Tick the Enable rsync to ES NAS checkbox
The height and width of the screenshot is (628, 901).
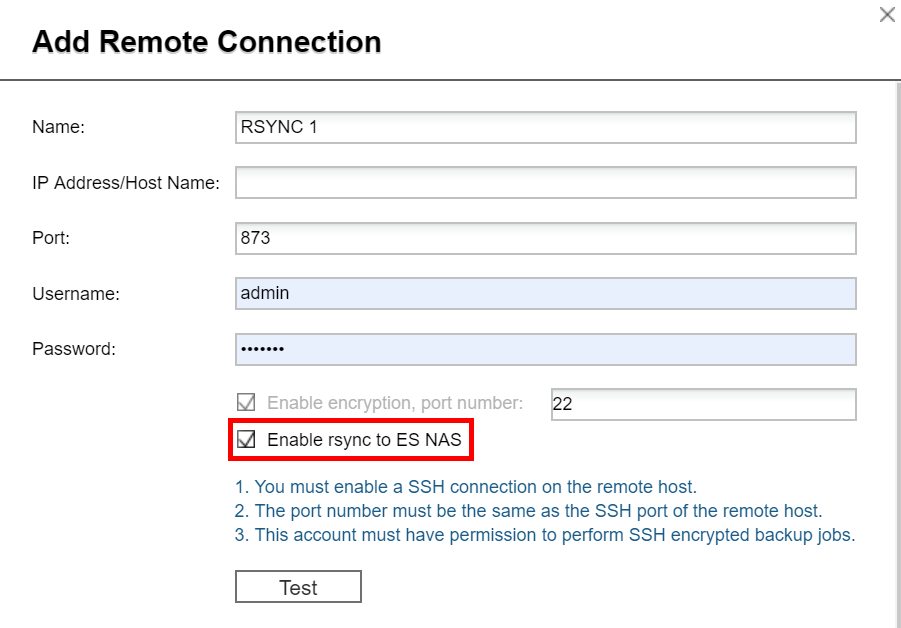point(246,439)
